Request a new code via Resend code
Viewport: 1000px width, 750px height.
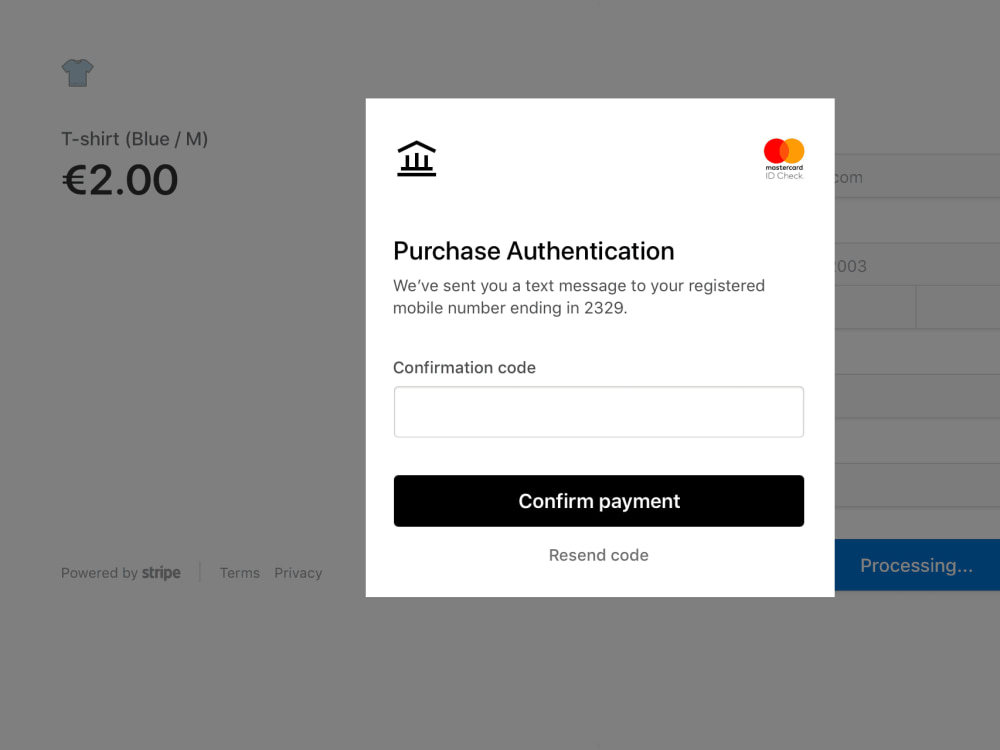[x=598, y=555]
